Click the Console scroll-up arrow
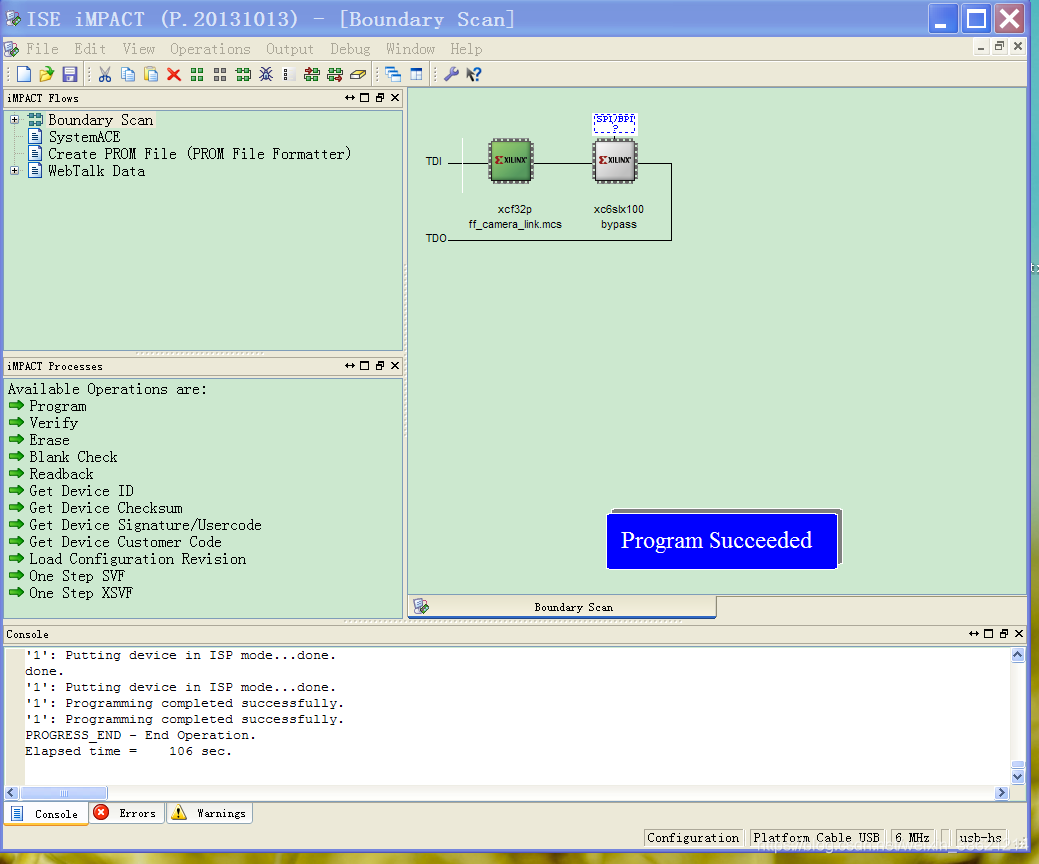Image resolution: width=1039 pixels, height=864 pixels. coord(1018,655)
